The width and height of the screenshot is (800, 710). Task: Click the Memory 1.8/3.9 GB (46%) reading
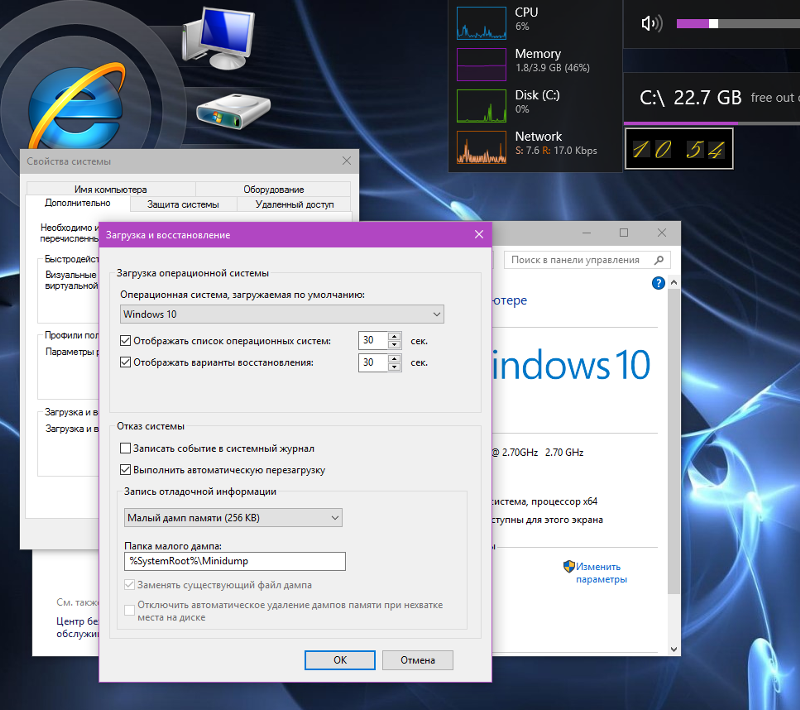552,68
